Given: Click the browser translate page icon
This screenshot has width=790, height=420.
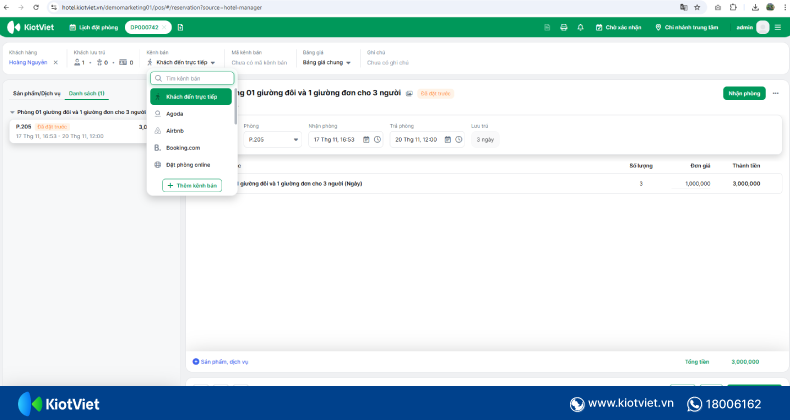Looking at the screenshot, I should tap(684, 8).
